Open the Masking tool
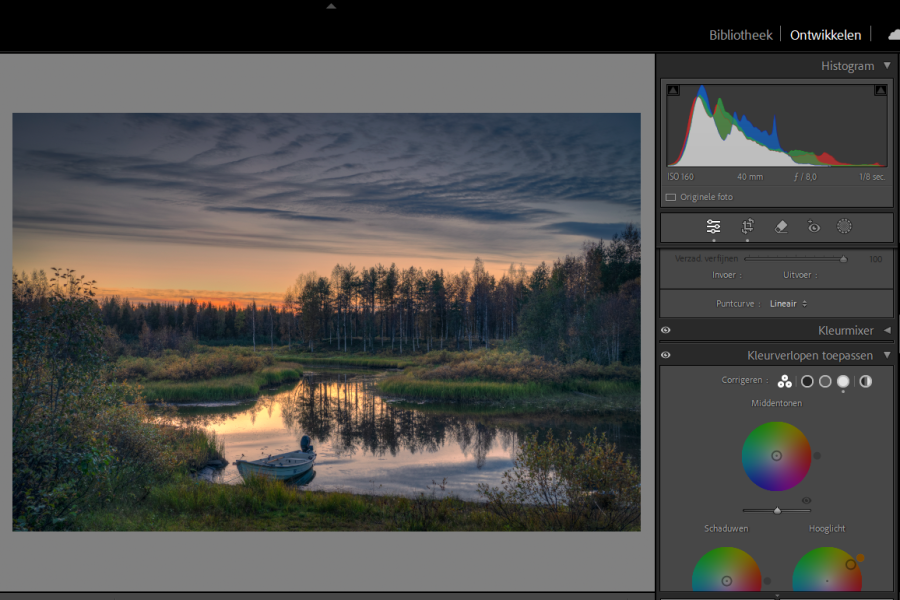This screenshot has width=900, height=600. point(845,227)
